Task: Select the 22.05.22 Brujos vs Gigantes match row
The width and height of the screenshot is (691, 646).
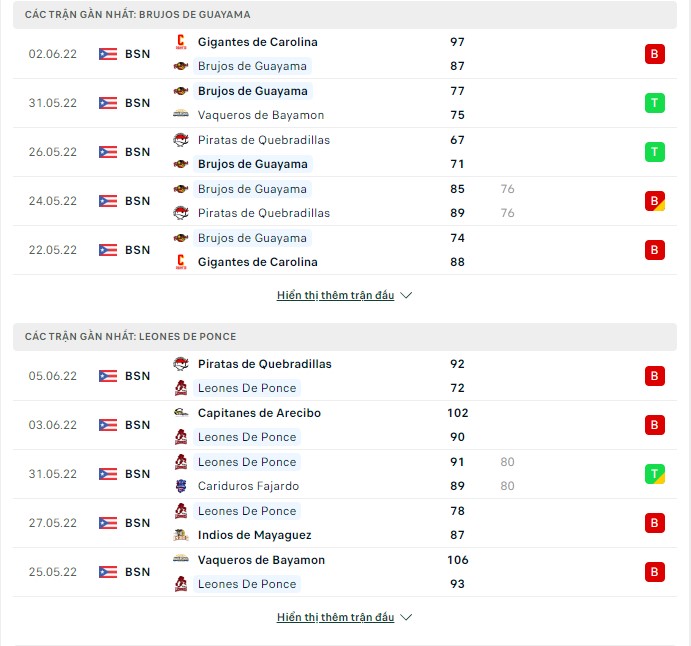Action: (345, 250)
